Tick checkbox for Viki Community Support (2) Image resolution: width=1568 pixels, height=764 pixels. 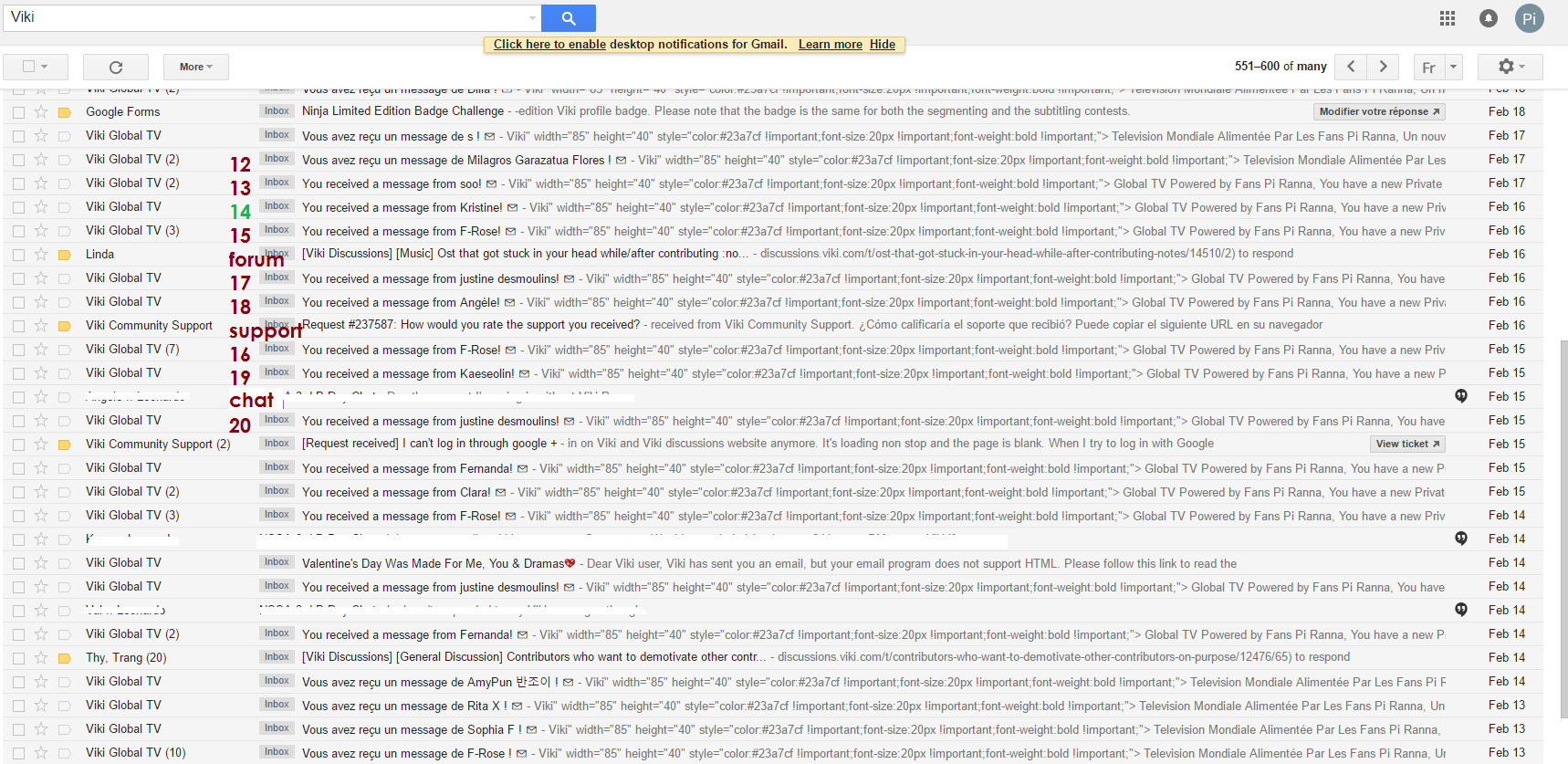[x=18, y=445]
